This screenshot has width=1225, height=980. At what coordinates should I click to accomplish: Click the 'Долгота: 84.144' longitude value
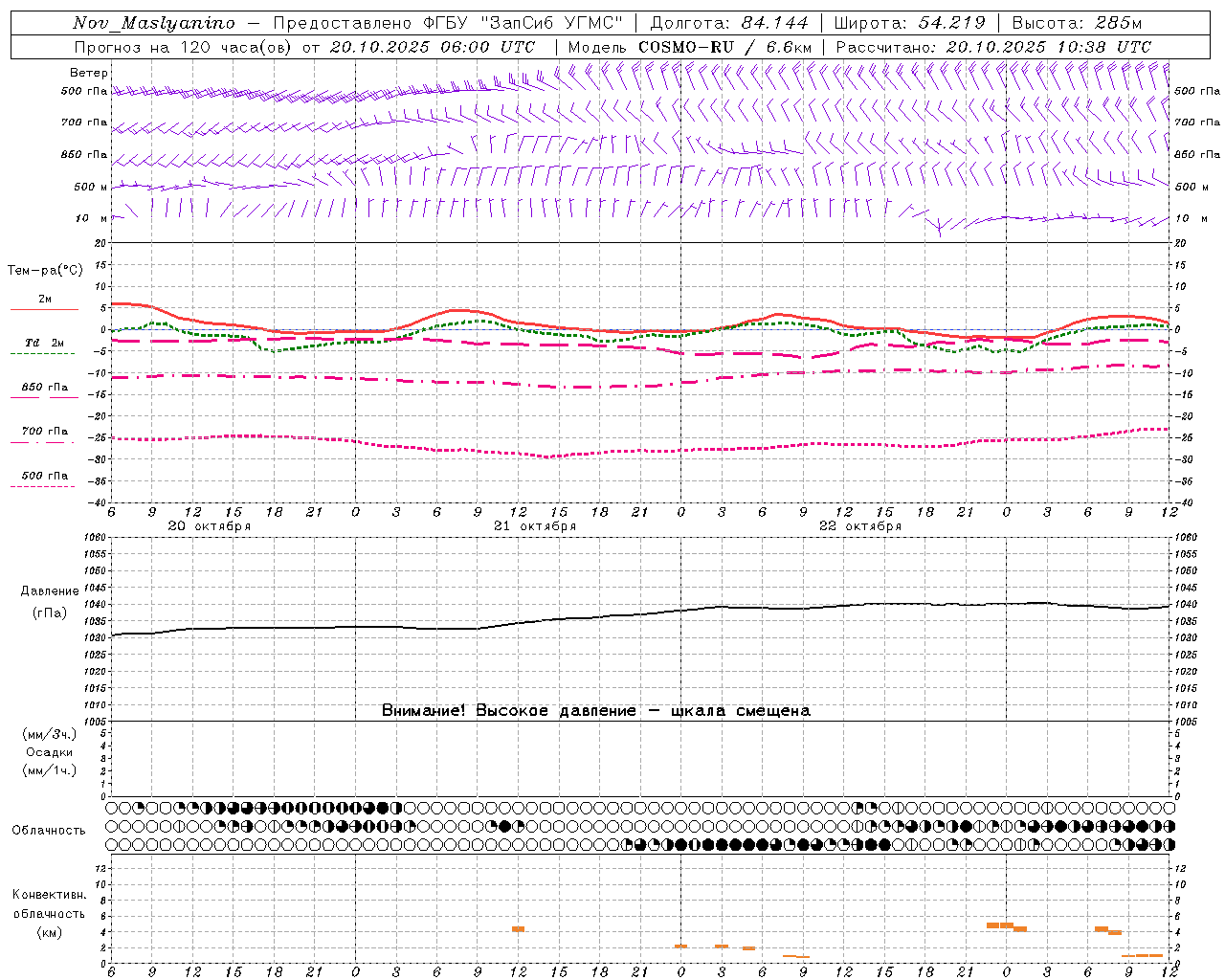pyautogui.click(x=729, y=23)
